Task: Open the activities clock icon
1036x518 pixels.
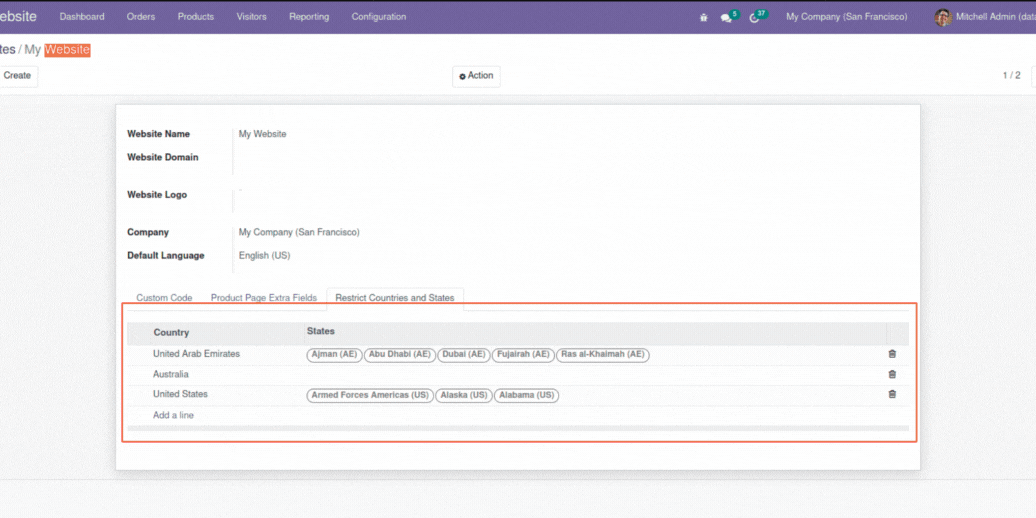Action: click(x=755, y=18)
